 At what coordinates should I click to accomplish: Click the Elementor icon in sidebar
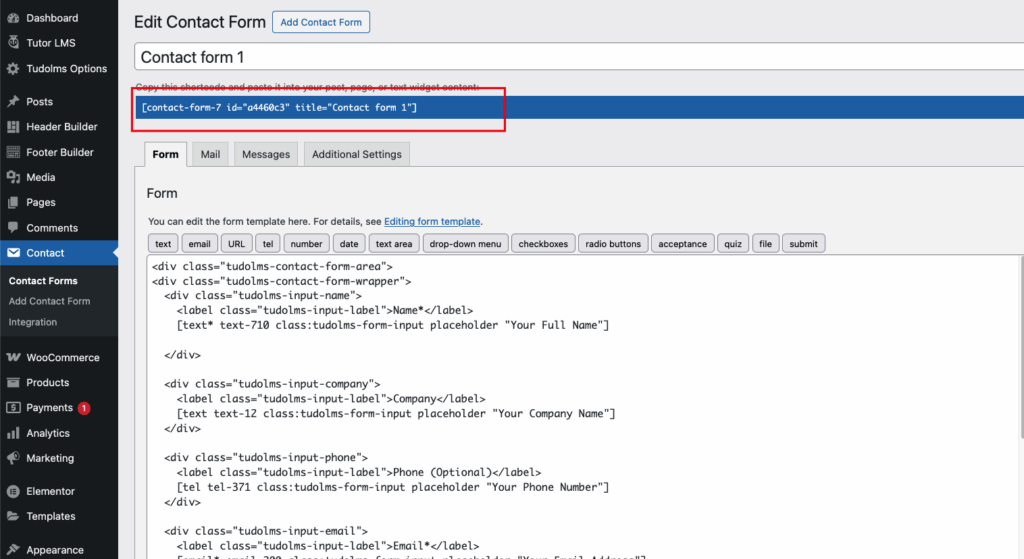click(13, 491)
